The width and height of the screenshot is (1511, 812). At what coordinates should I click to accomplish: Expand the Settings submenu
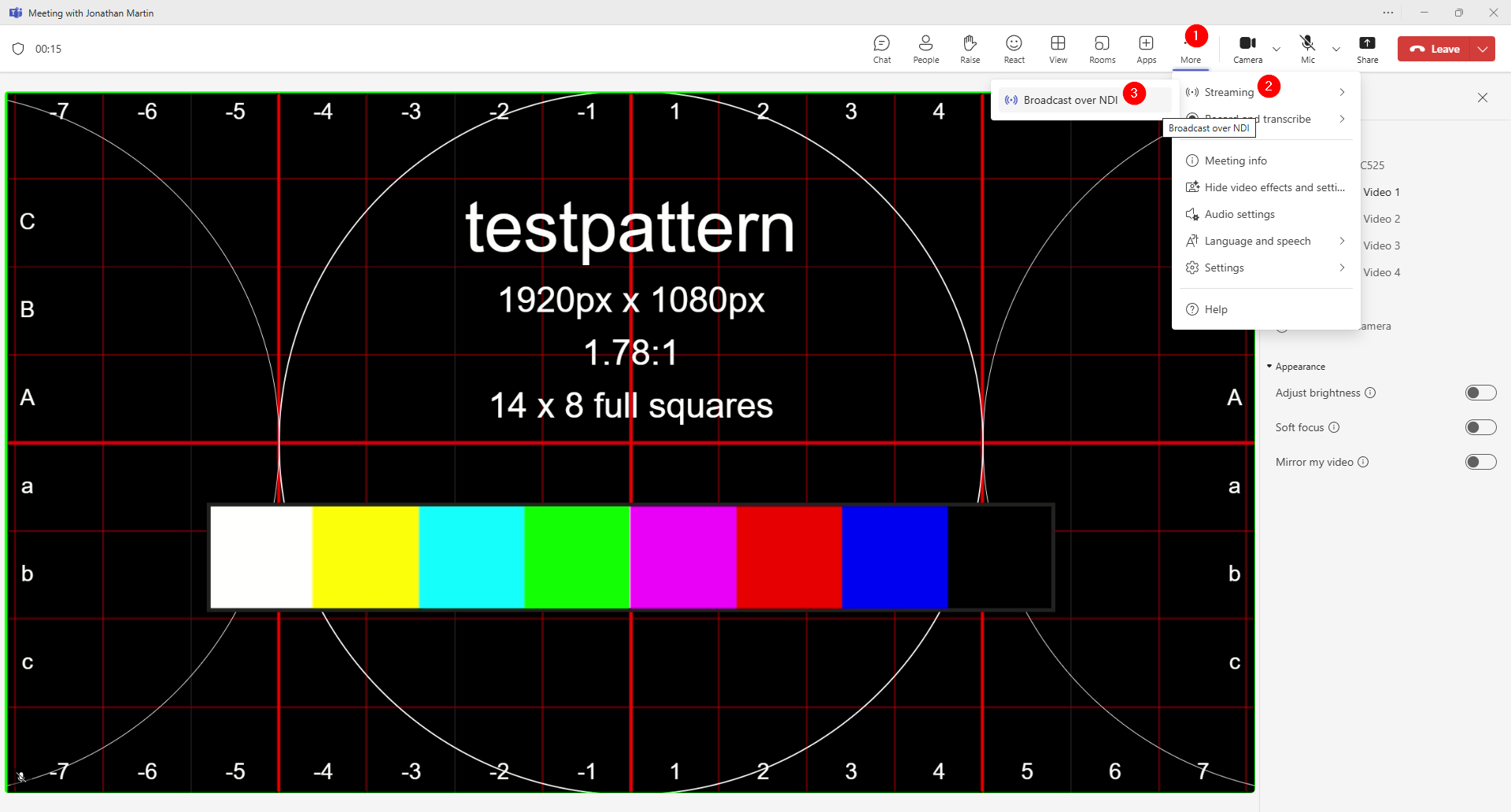[x=1266, y=268]
